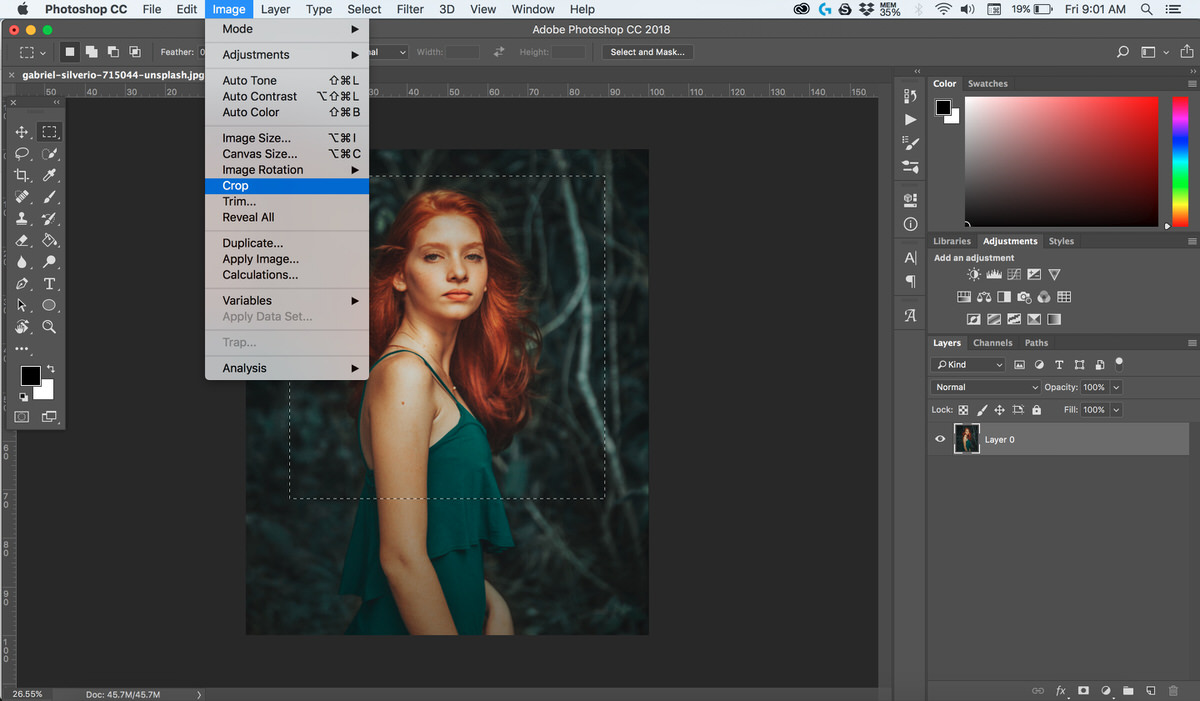Select the Lasso tool
The image size is (1200, 701).
22,153
